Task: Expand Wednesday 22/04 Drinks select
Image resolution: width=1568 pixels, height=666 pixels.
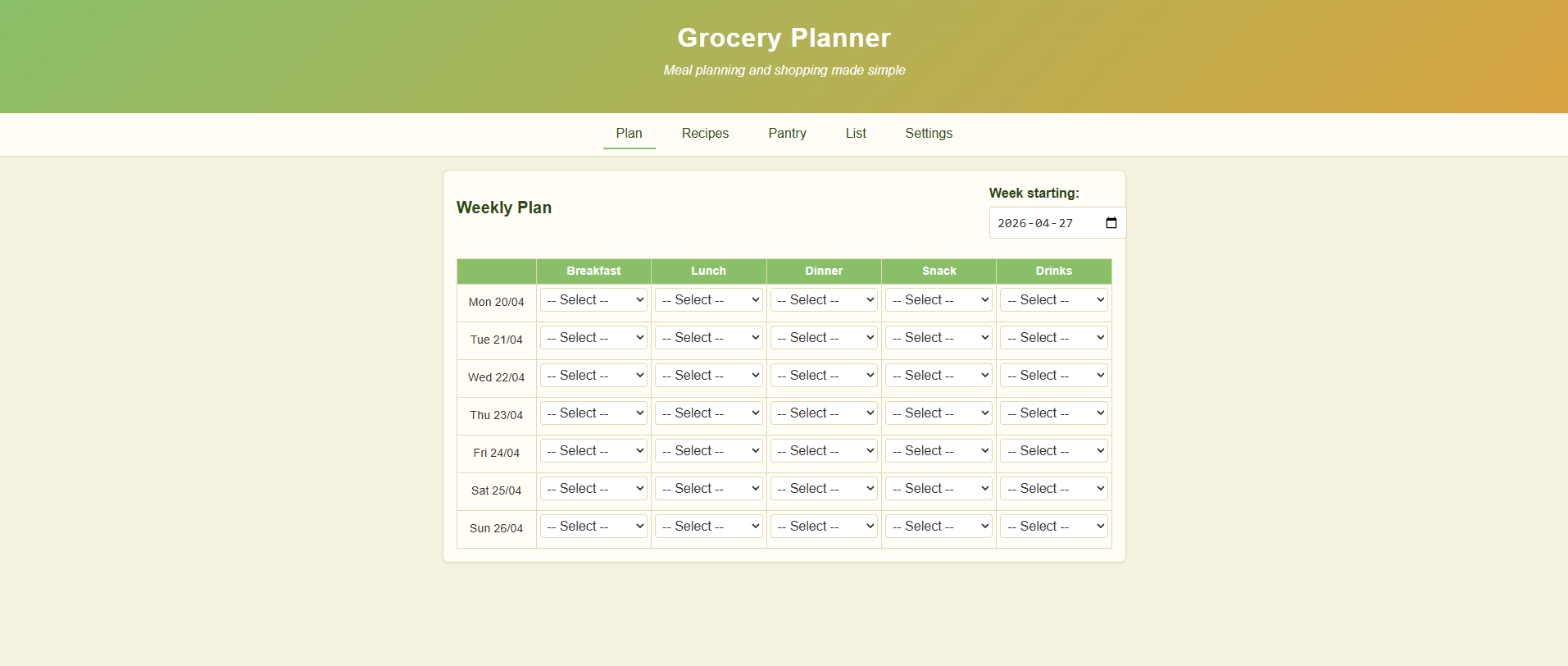Action: 1054,376
